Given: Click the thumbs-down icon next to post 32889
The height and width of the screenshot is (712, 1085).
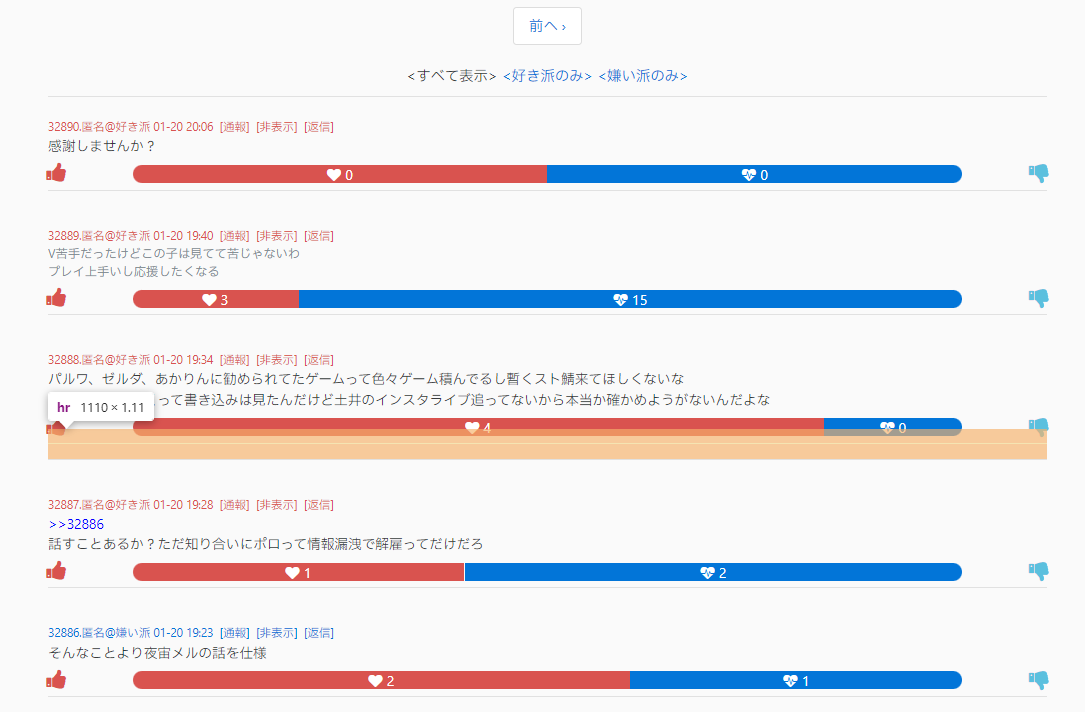Looking at the screenshot, I should click(1038, 297).
